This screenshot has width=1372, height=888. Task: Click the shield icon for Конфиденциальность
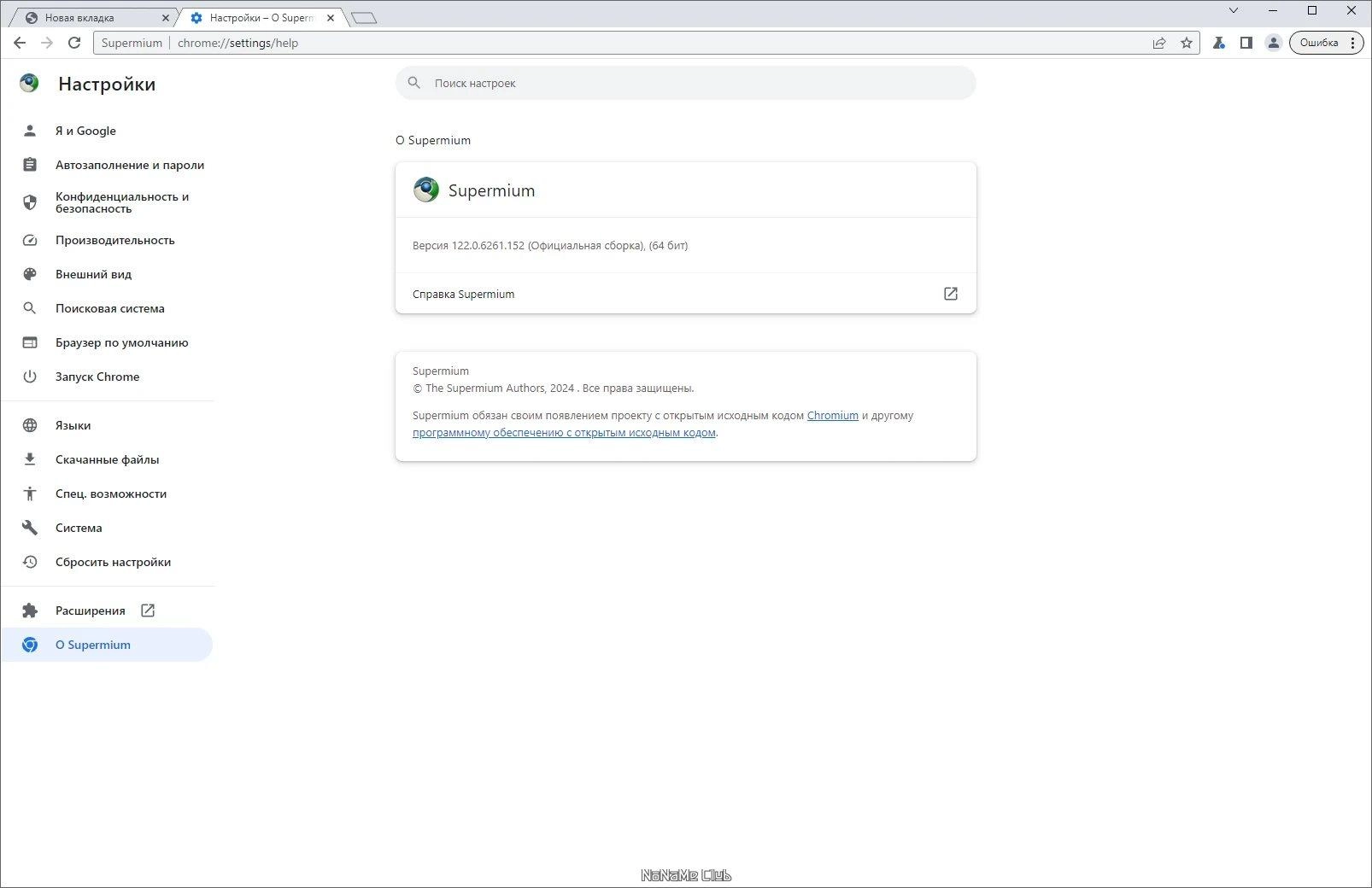[x=30, y=202]
